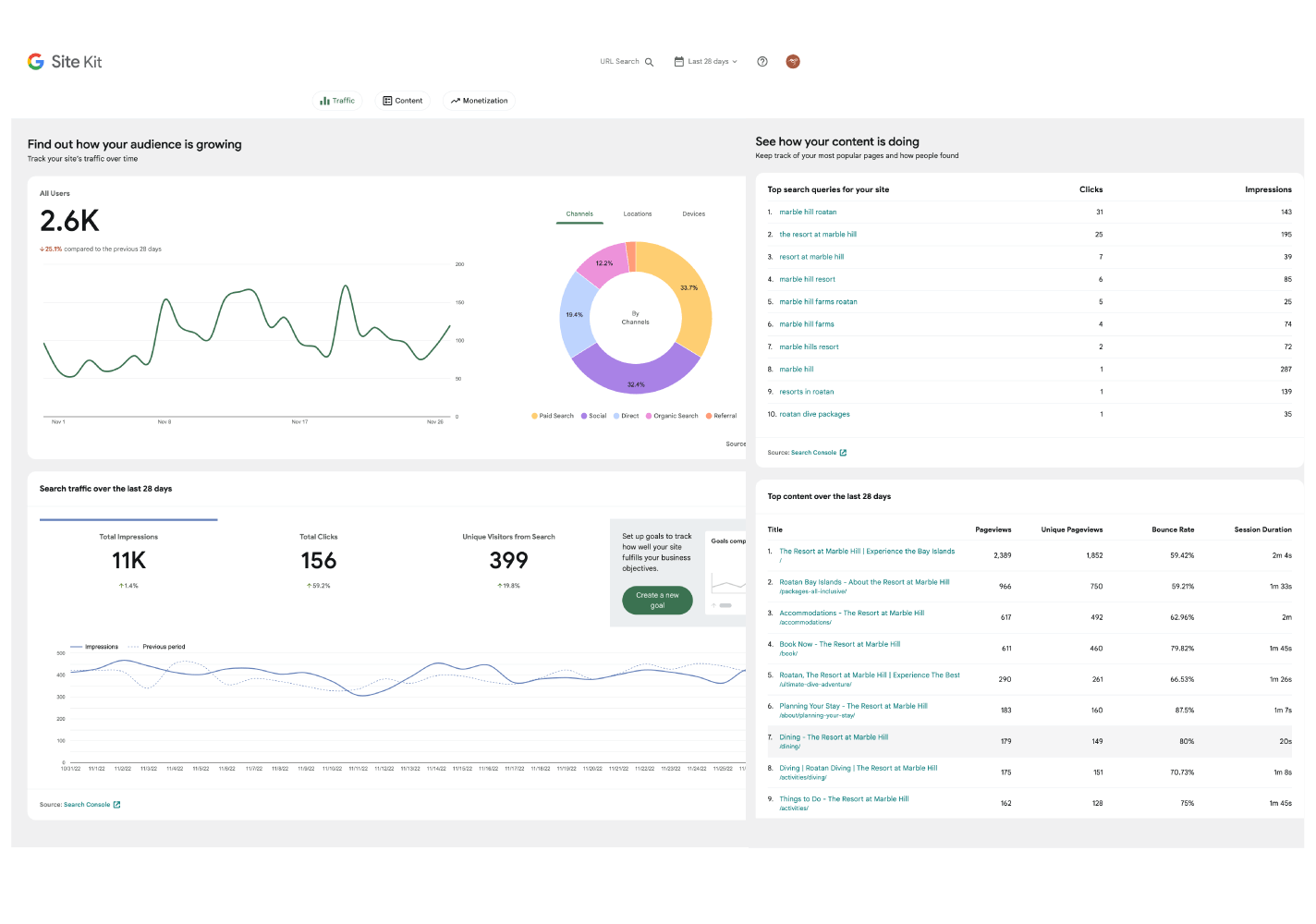The width and height of the screenshot is (1316, 924).
Task: Click the Bounce Rate column header
Action: coord(1173,529)
